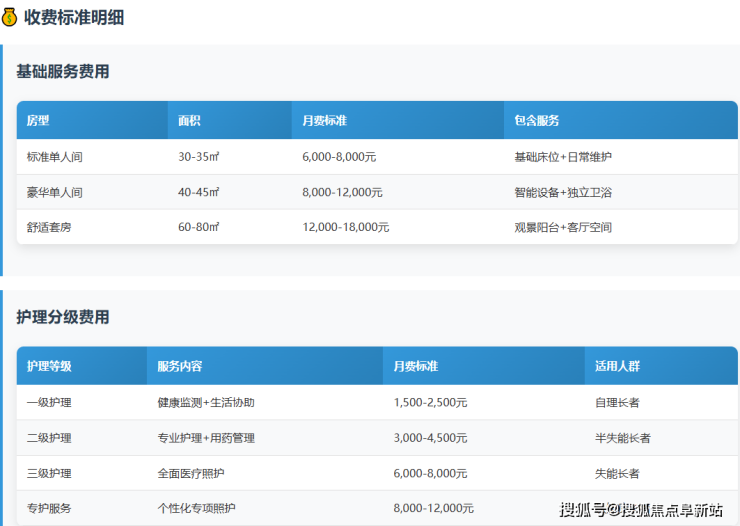Click the 服务内容 column header
Image resolution: width=740 pixels, height=526 pixels.
[180, 366]
